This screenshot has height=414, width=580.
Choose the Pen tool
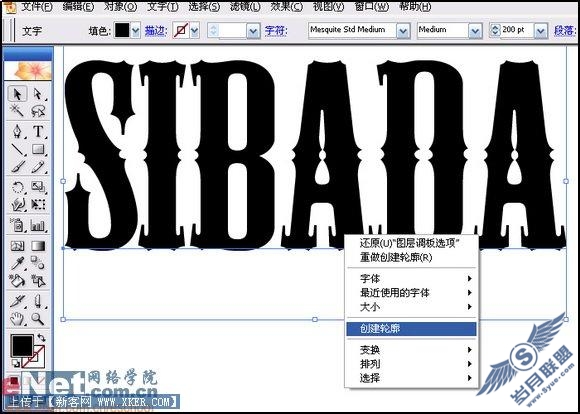click(x=17, y=131)
